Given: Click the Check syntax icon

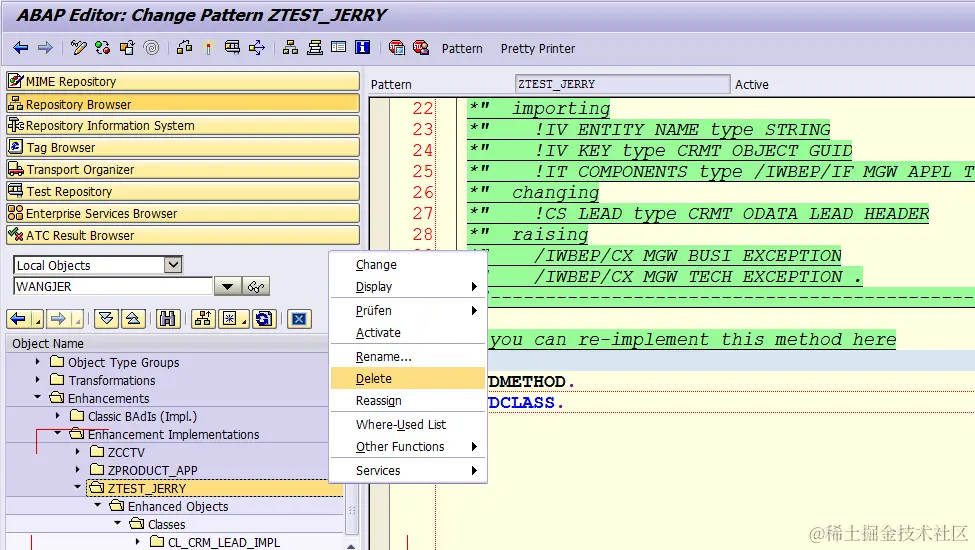Looking at the screenshot, I should click(184, 48).
